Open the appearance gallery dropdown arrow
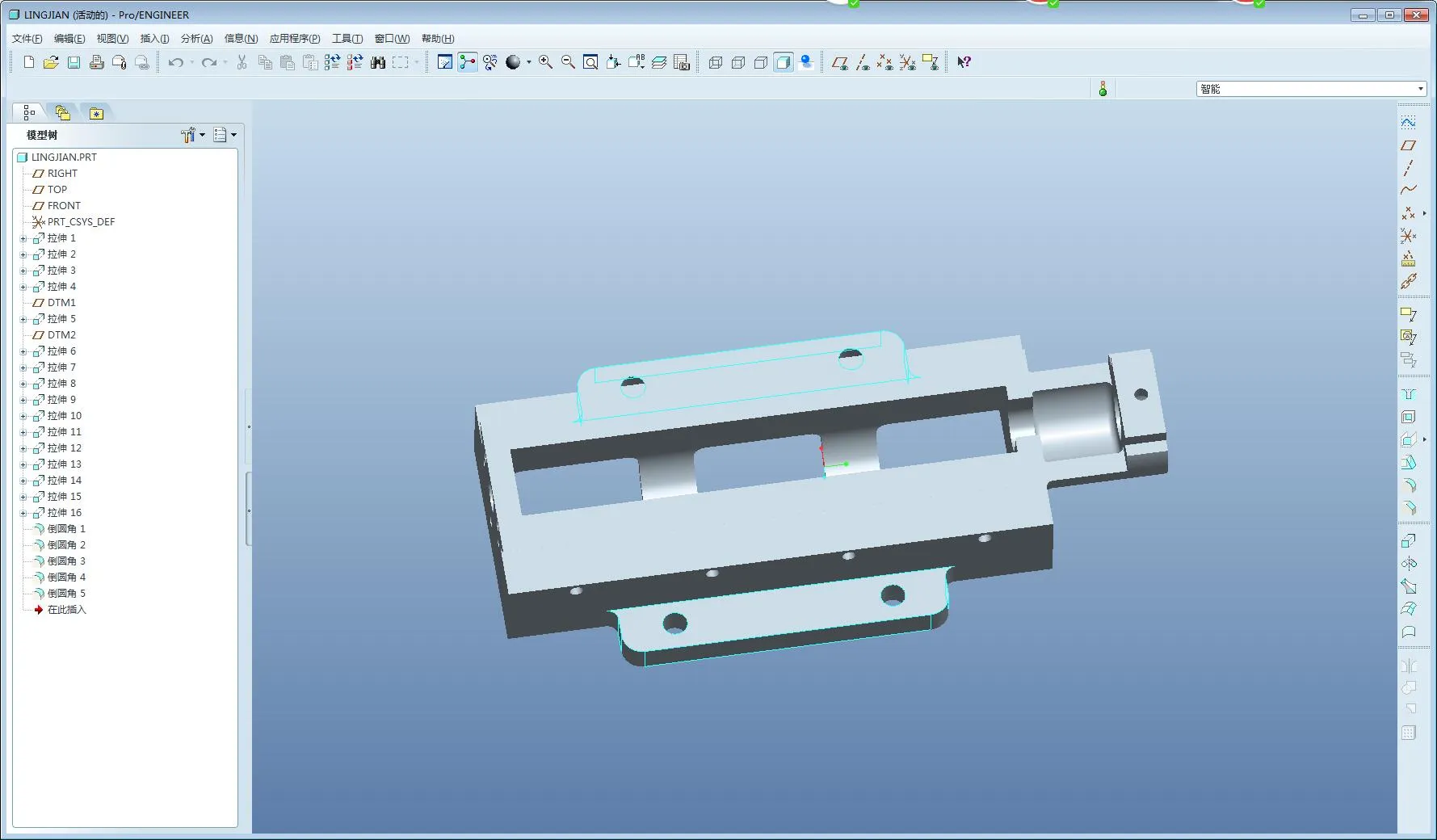The image size is (1437, 840). pos(529,62)
